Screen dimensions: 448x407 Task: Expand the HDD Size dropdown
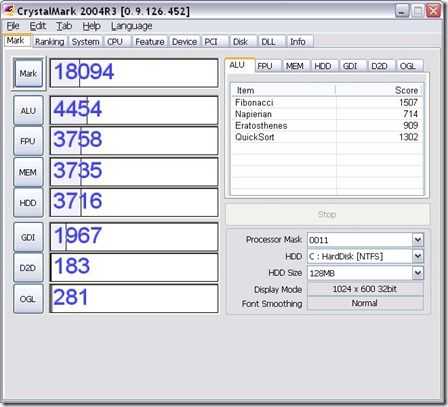[418, 273]
